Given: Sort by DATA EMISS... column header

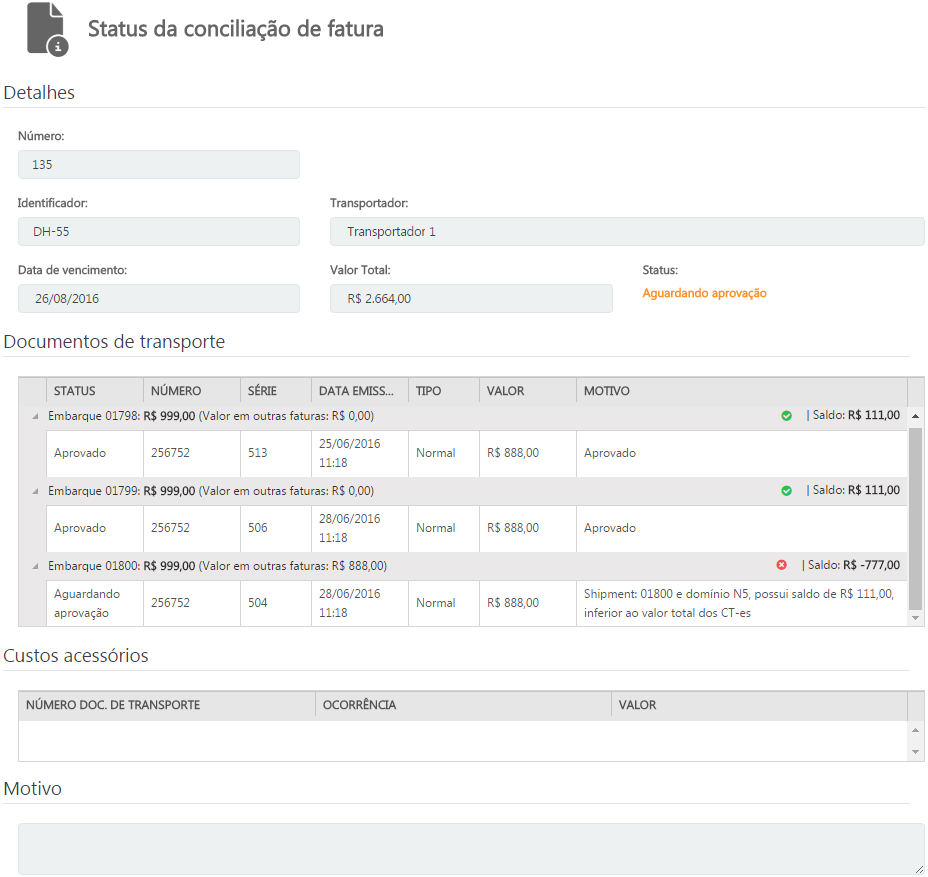Looking at the screenshot, I should point(360,391).
